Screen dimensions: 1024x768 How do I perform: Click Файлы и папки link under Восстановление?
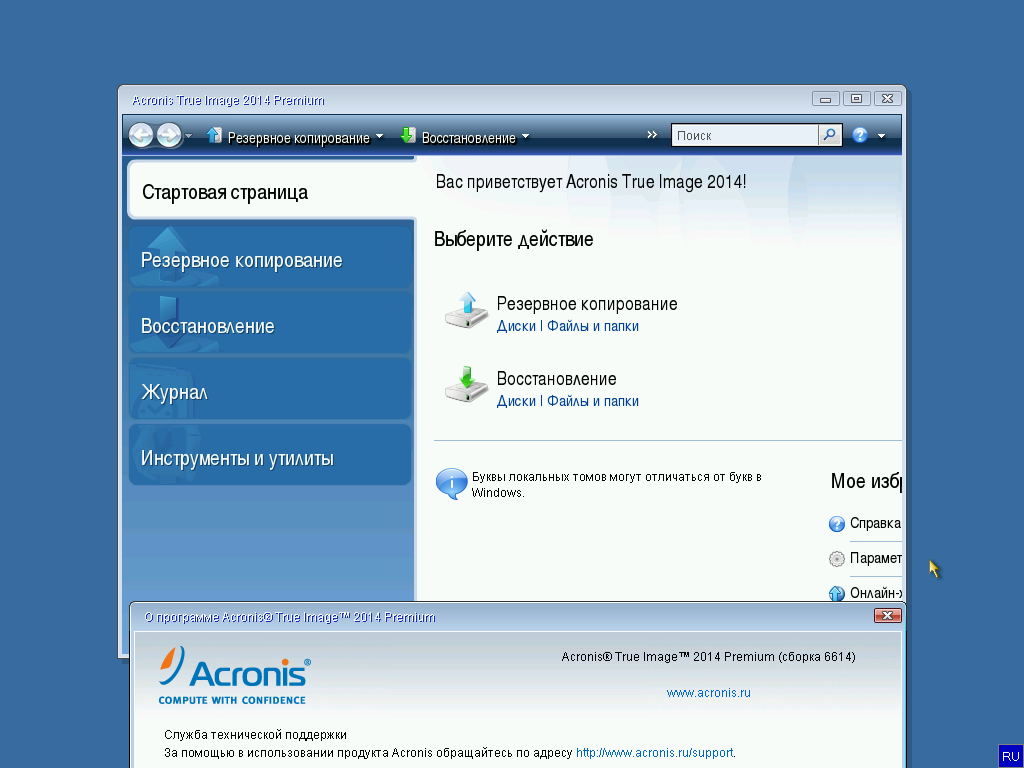tap(592, 401)
